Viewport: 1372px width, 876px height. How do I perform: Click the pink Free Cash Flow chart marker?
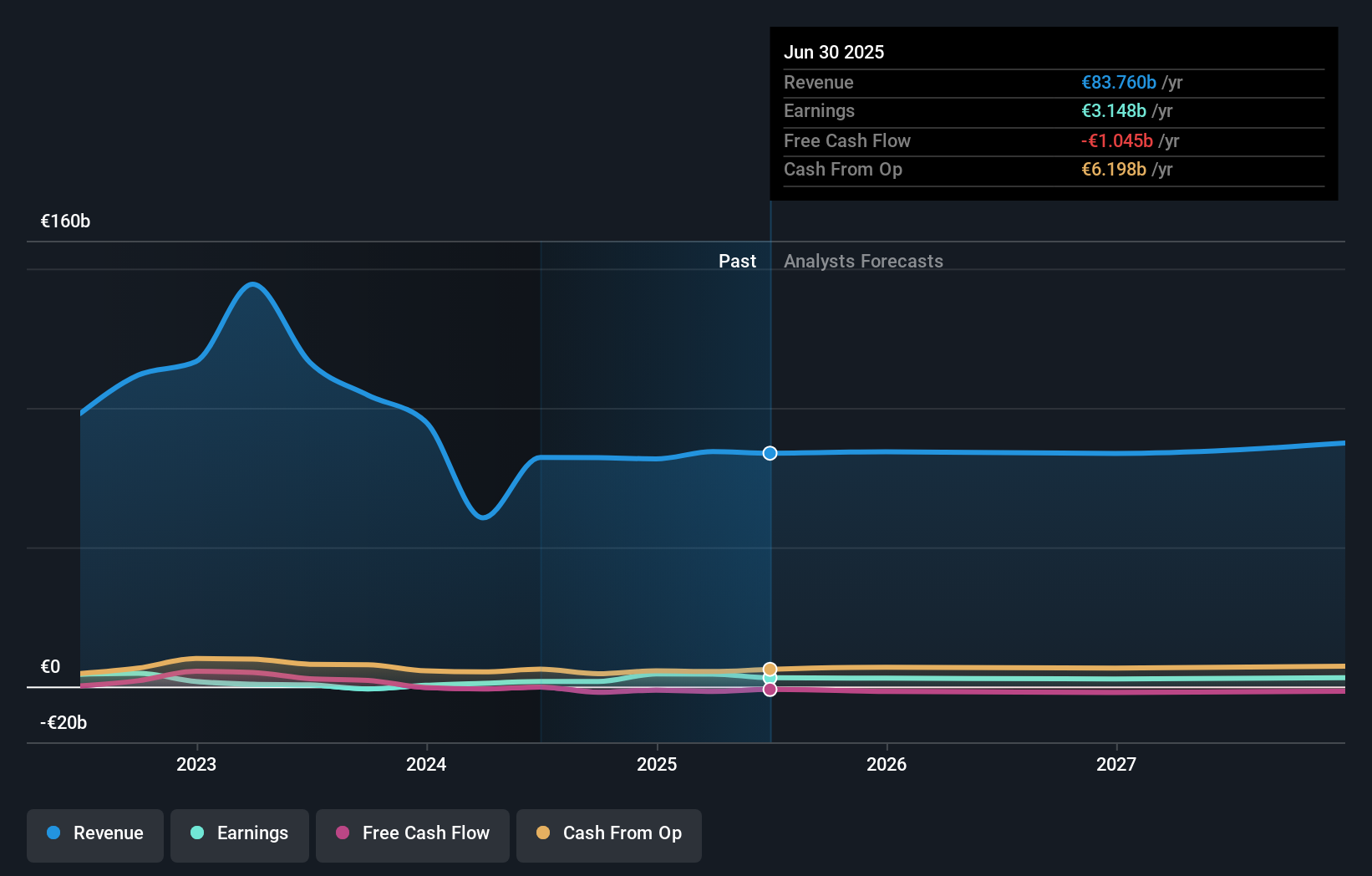click(770, 688)
